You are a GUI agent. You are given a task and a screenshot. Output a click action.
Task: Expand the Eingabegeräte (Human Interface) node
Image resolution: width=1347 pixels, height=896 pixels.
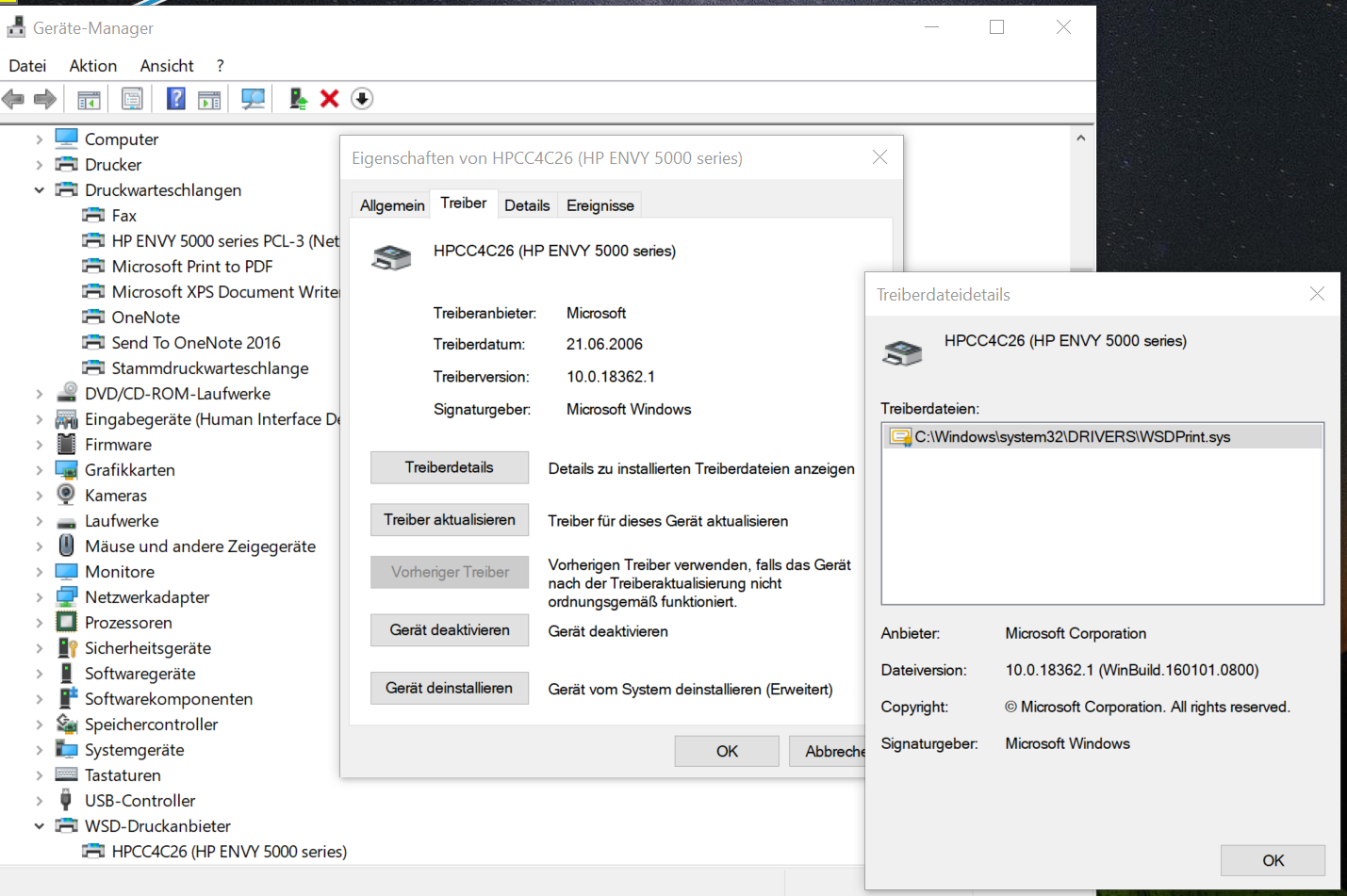(39, 419)
